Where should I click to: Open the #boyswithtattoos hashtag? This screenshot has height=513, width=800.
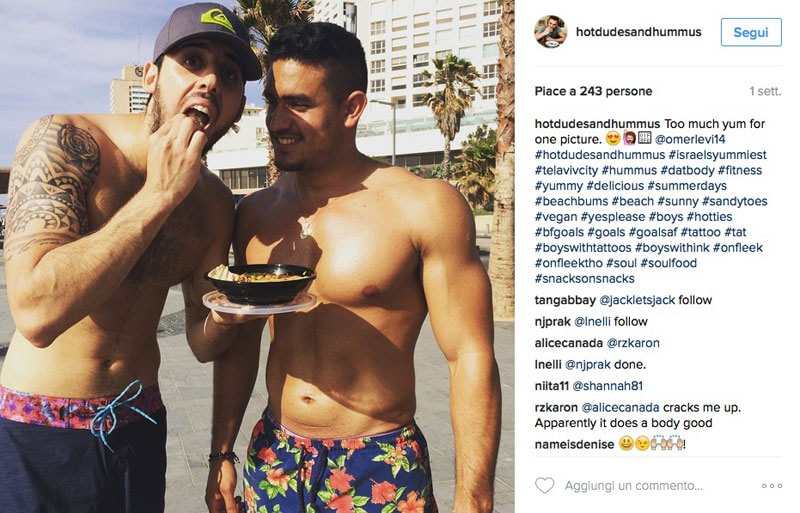point(583,248)
